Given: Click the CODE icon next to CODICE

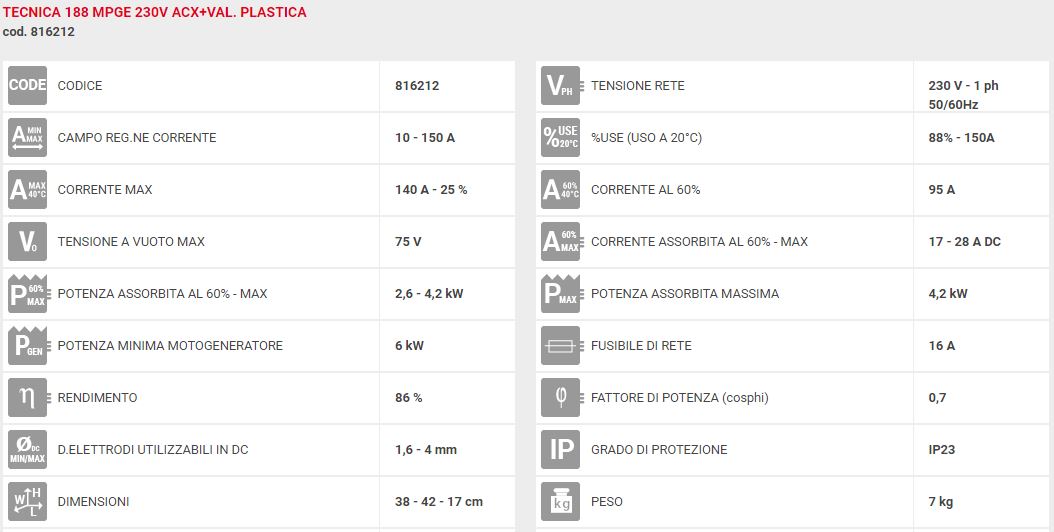Looking at the screenshot, I should [28, 85].
